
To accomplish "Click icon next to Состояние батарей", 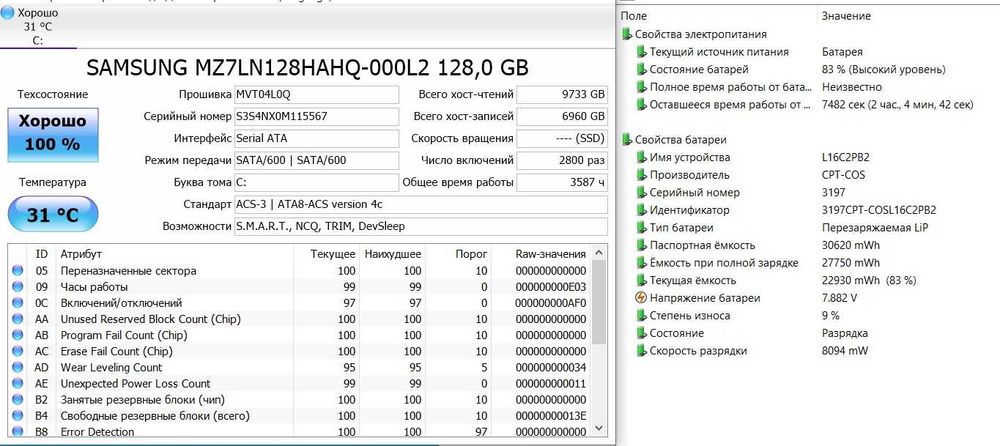I will (642, 70).
